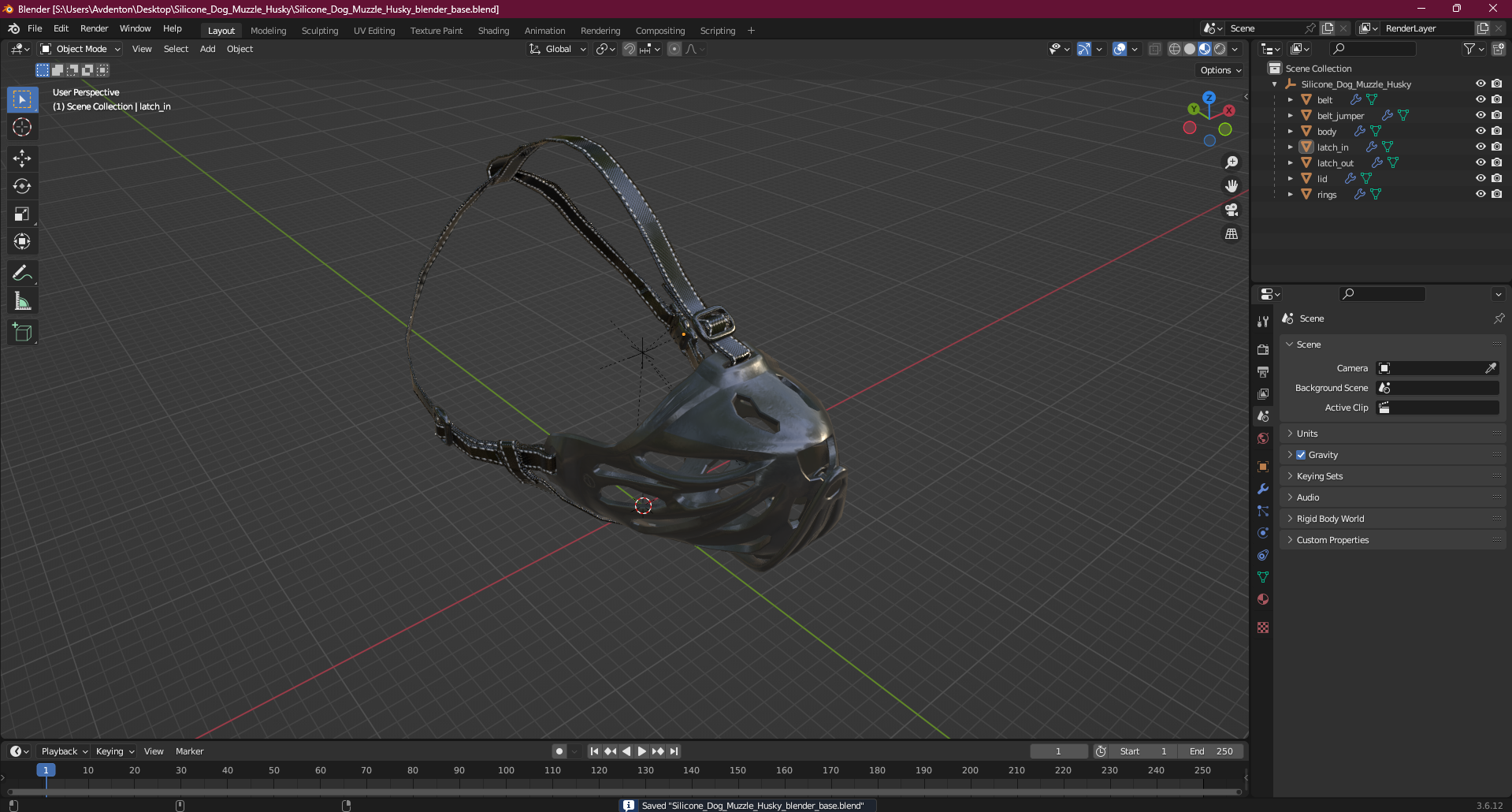Open the Object Mode dropdown
1512x812 pixels.
pyautogui.click(x=80, y=49)
